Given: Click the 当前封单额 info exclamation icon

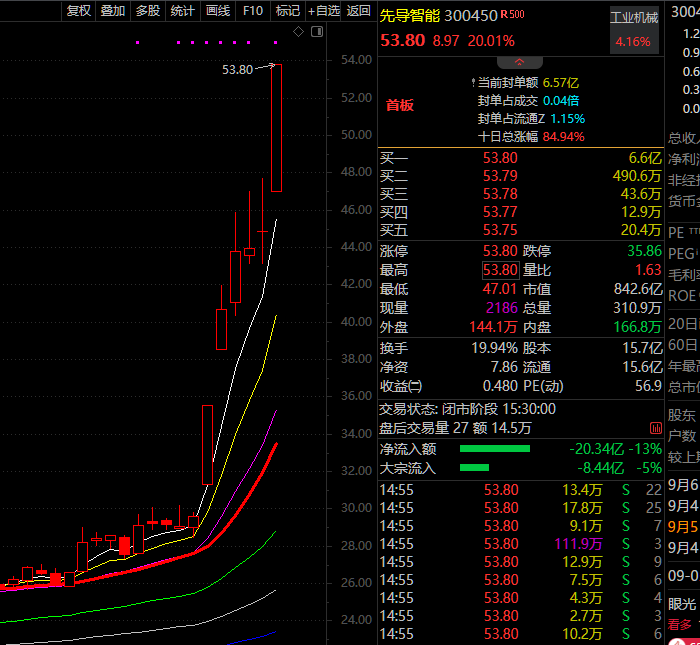Looking at the screenshot, I should tap(473, 83).
